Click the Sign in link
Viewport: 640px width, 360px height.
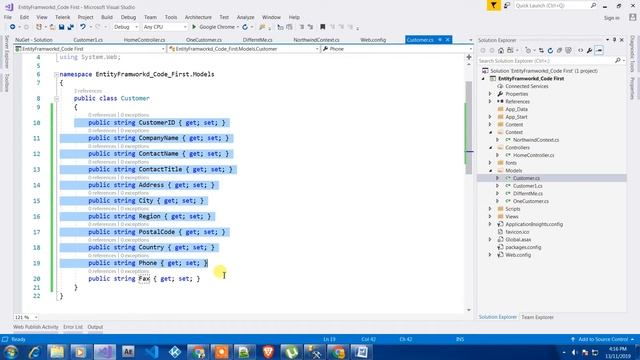coord(611,18)
